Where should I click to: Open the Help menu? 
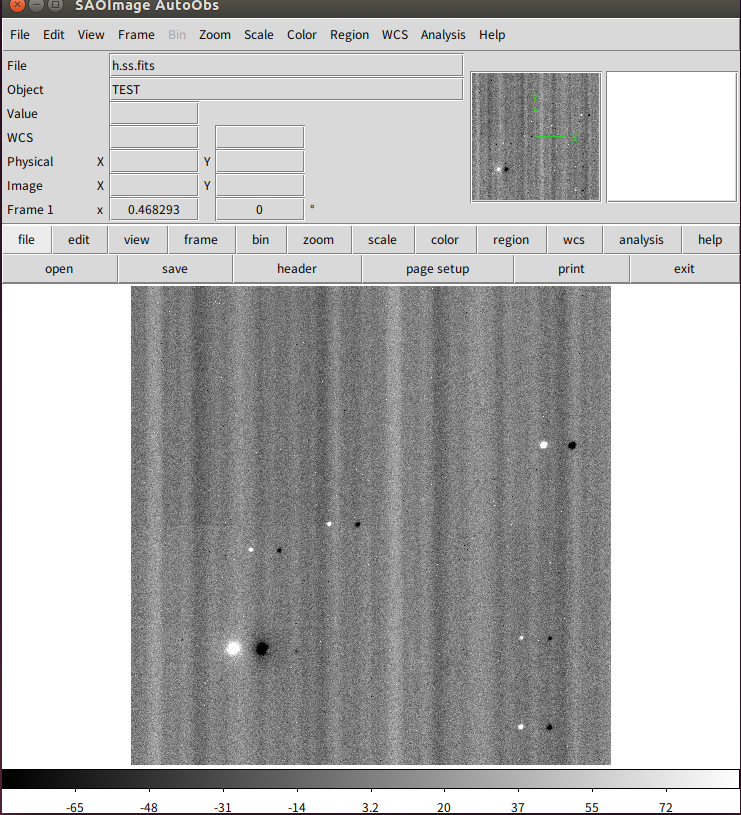click(492, 35)
